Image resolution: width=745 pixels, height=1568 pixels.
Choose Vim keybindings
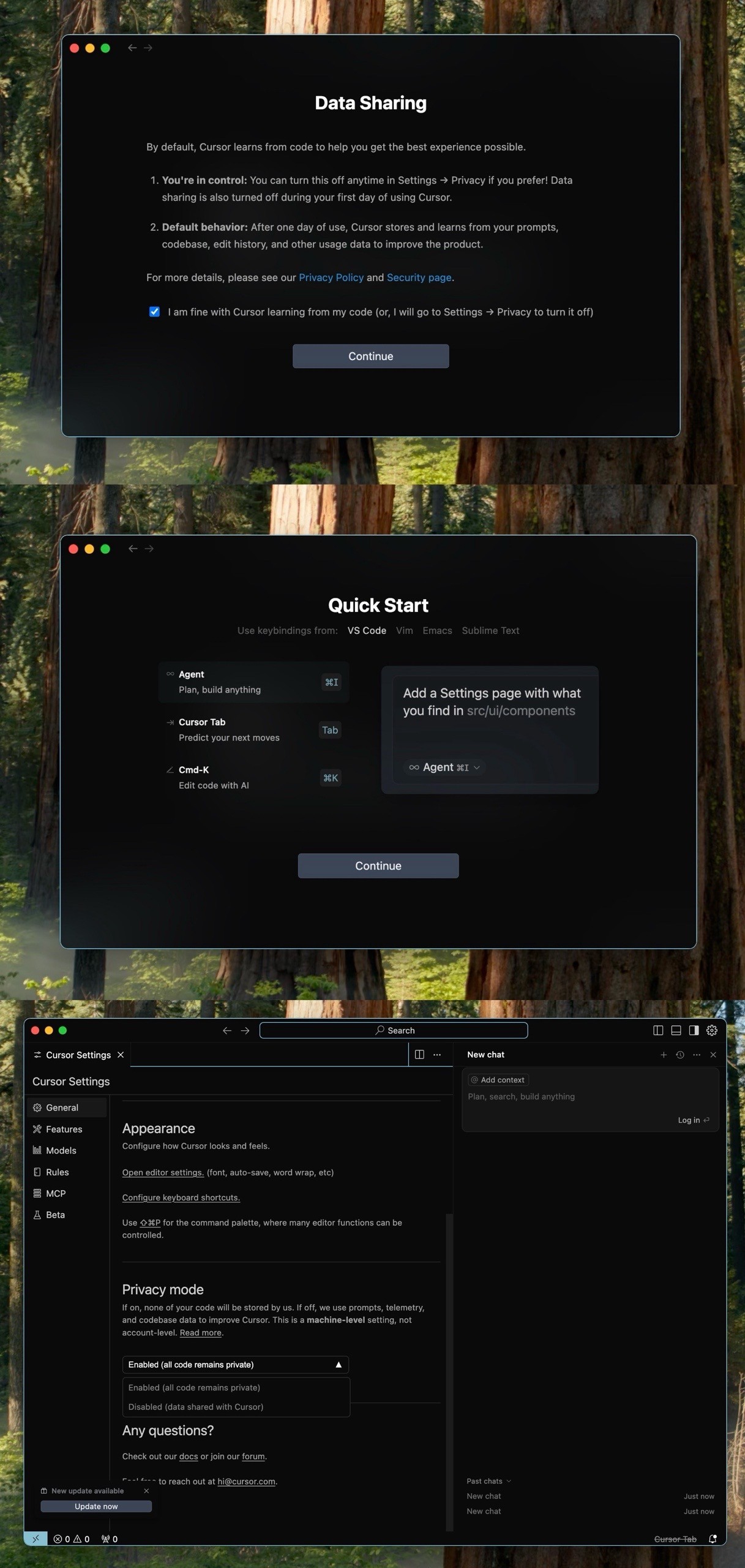(404, 630)
